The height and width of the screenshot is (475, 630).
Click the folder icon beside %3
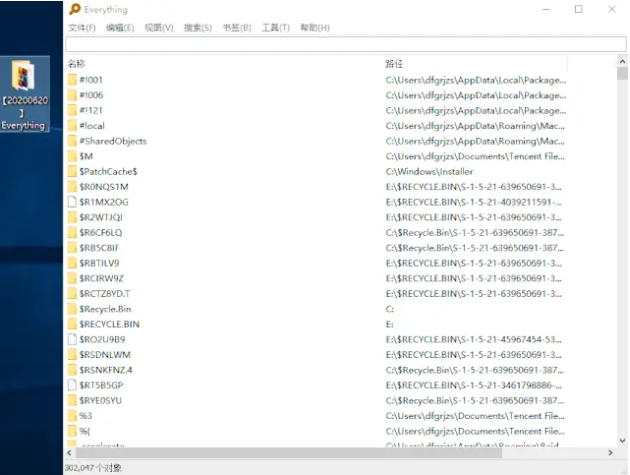pyautogui.click(x=72, y=416)
